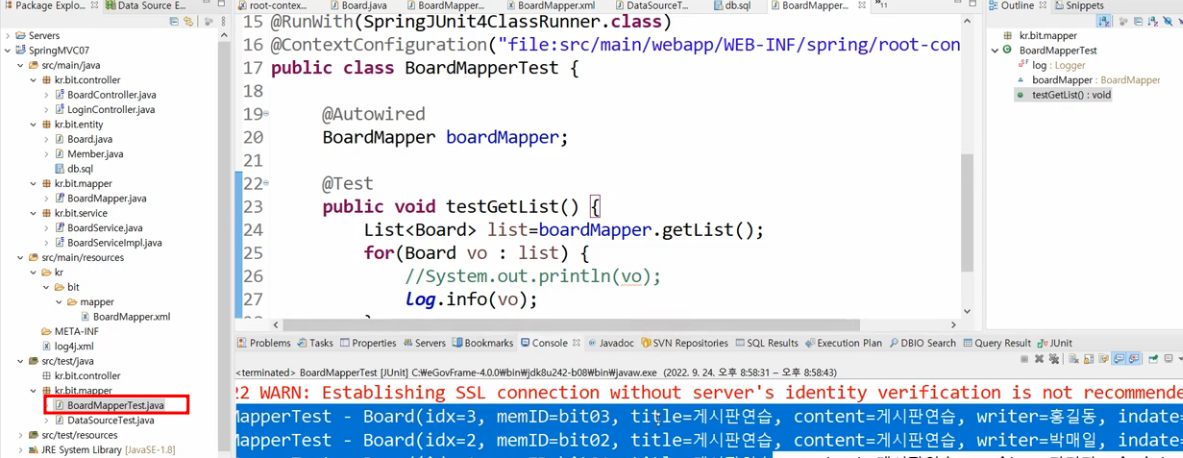This screenshot has width=1183, height=458.
Task: Open Console view dropdown arrow
Action: pos(1180,359)
